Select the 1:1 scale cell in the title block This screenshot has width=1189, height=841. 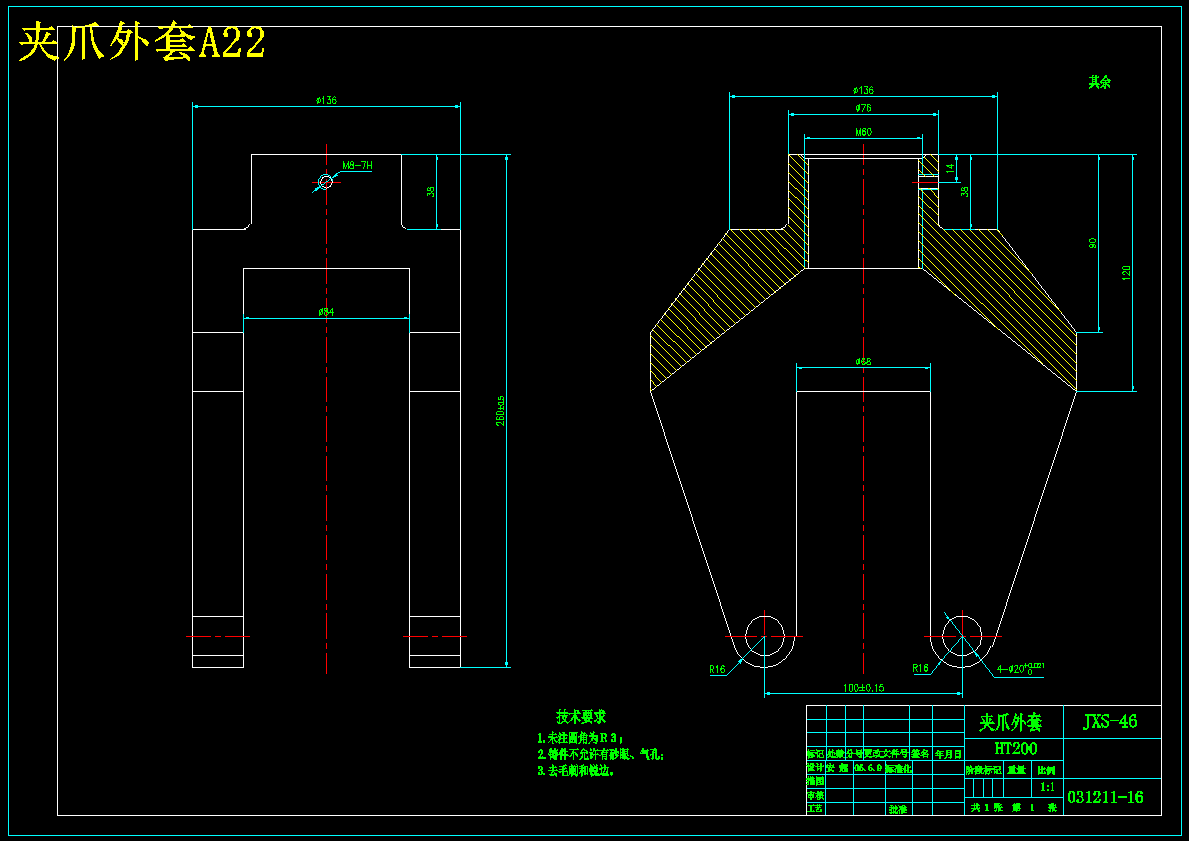pyautogui.click(x=1049, y=788)
